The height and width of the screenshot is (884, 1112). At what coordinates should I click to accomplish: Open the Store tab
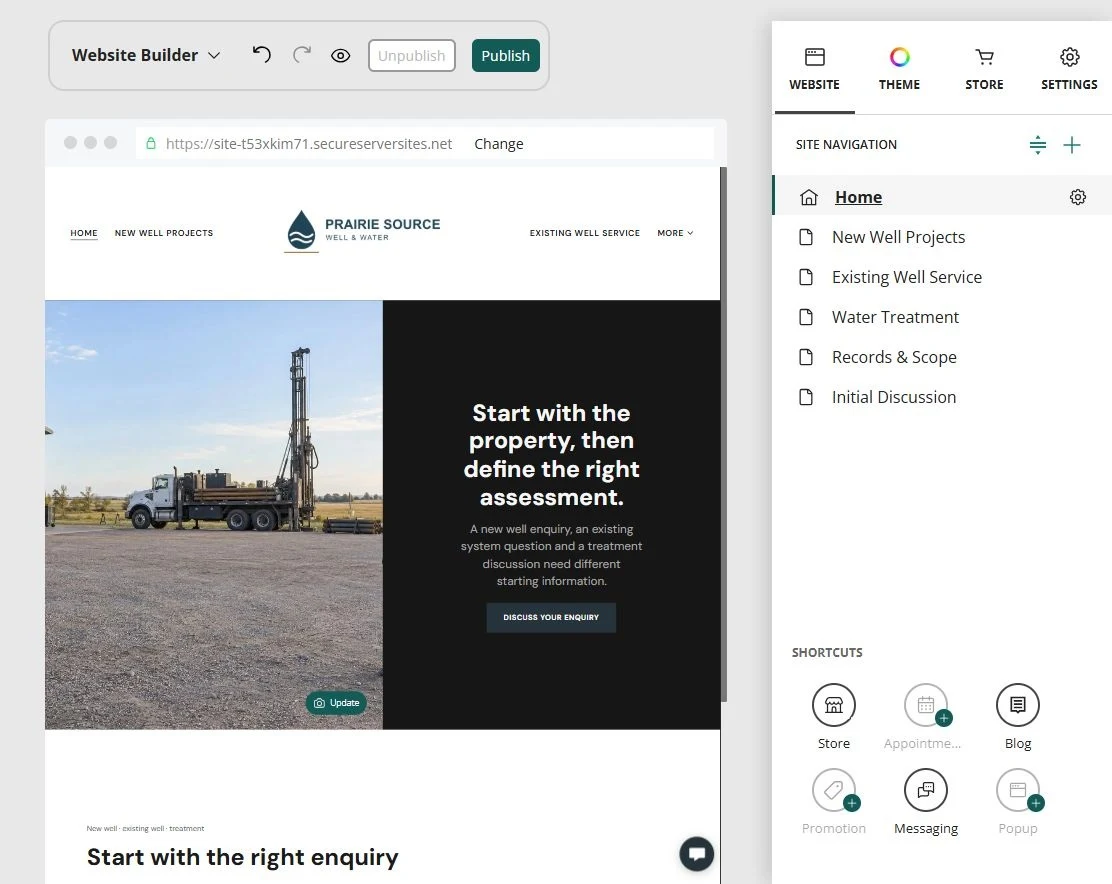click(984, 69)
